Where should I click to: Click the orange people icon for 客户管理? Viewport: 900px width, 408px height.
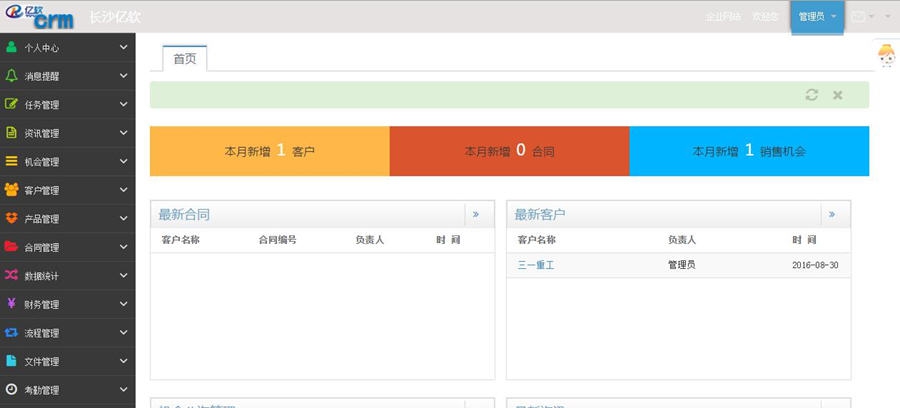pyautogui.click(x=11, y=189)
